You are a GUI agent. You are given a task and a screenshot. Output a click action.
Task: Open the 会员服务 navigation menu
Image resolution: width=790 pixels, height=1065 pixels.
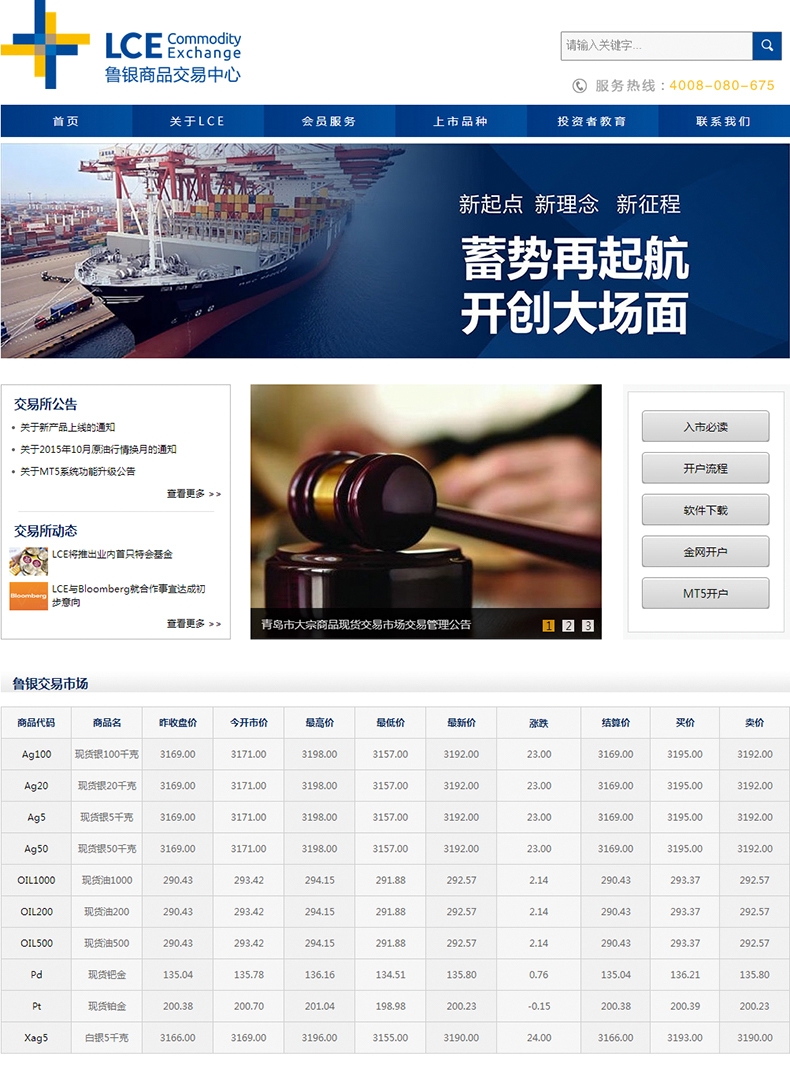click(x=329, y=121)
